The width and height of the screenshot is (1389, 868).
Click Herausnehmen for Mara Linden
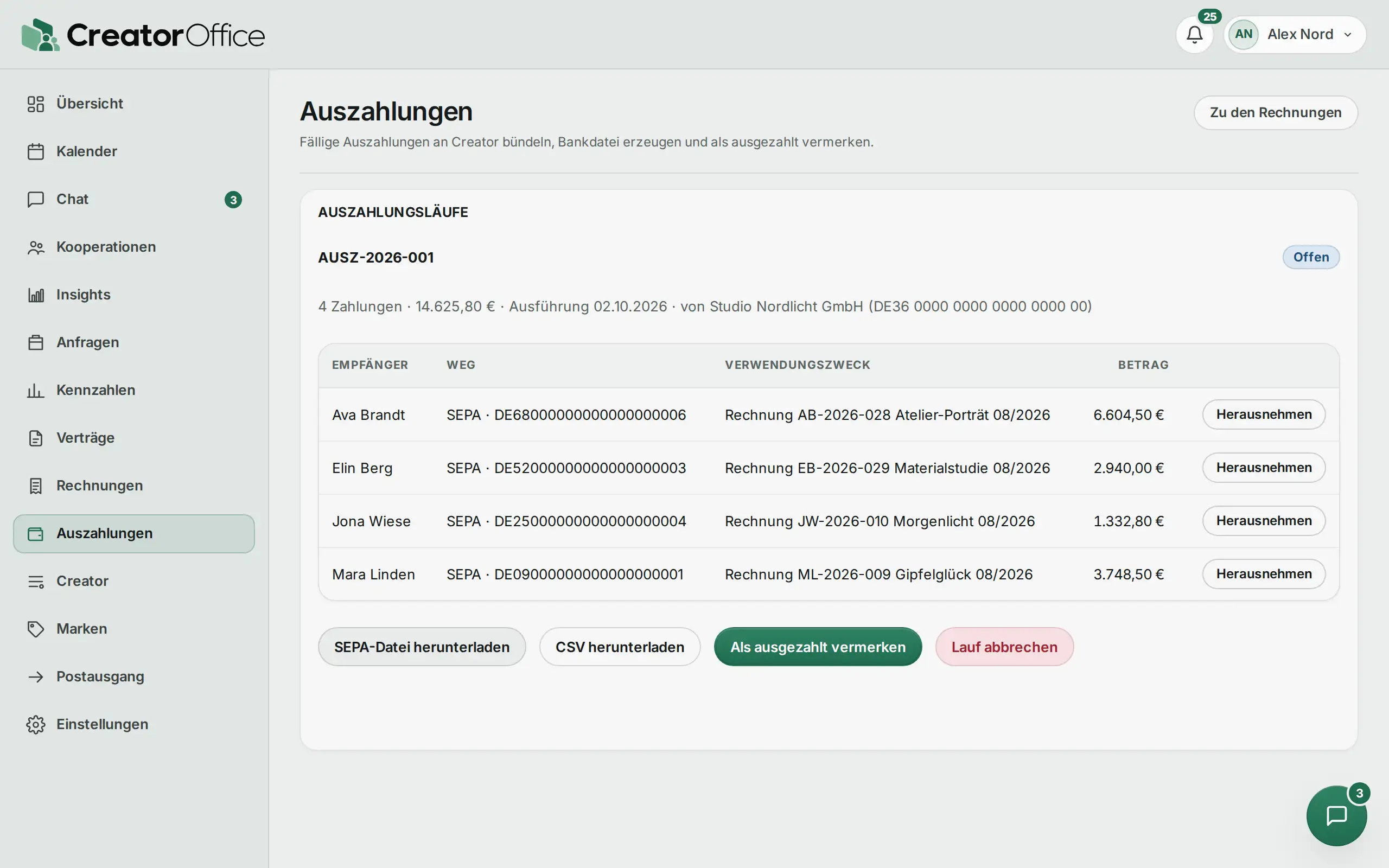click(x=1264, y=574)
